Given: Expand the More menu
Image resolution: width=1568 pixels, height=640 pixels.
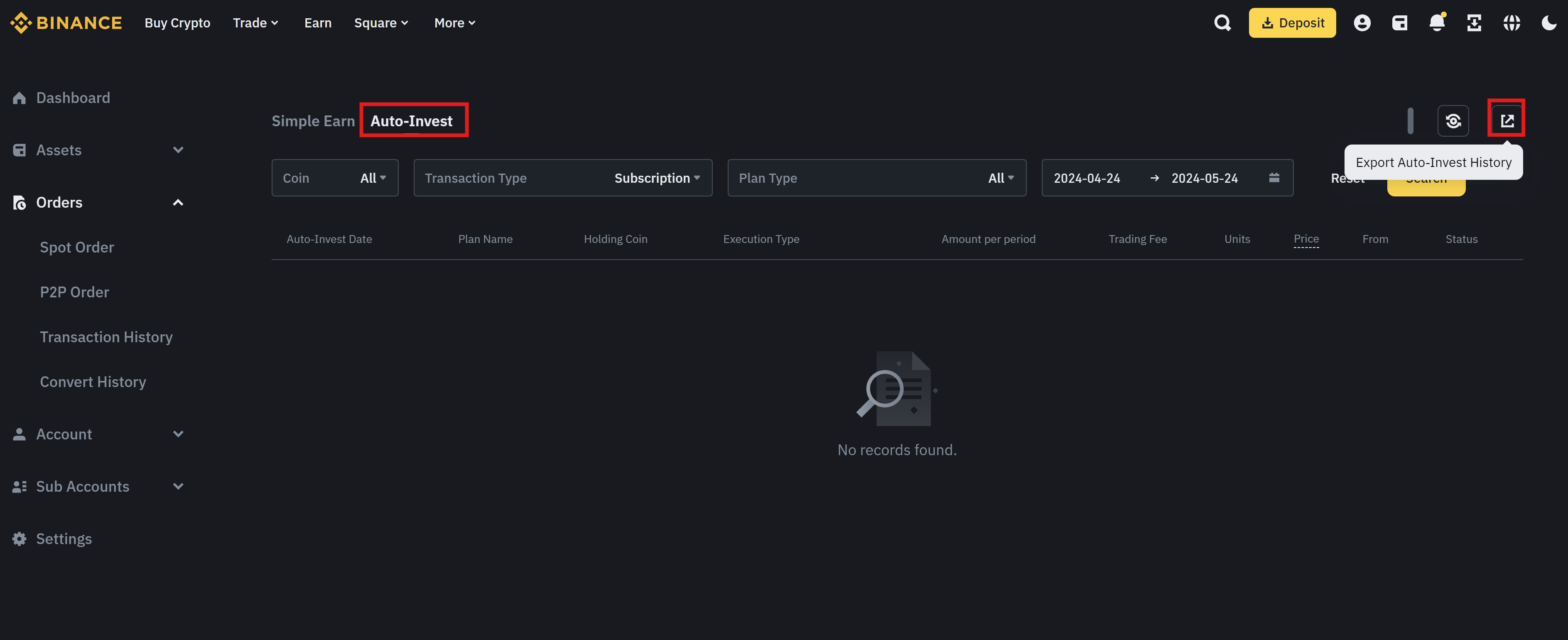Looking at the screenshot, I should click(x=455, y=22).
